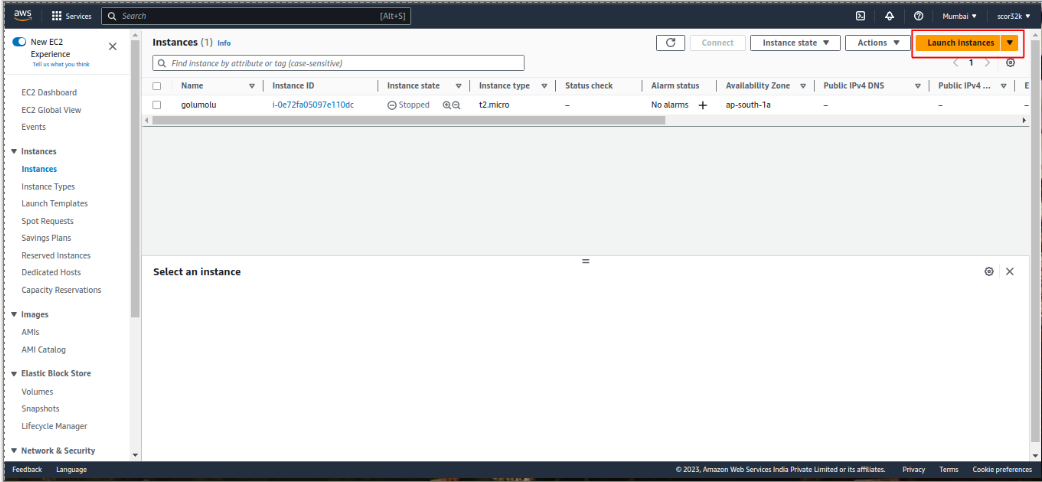This screenshot has height=482, width=1042.
Task: Collapse Elastic Block Store sidebar section
Action: pos(15,374)
